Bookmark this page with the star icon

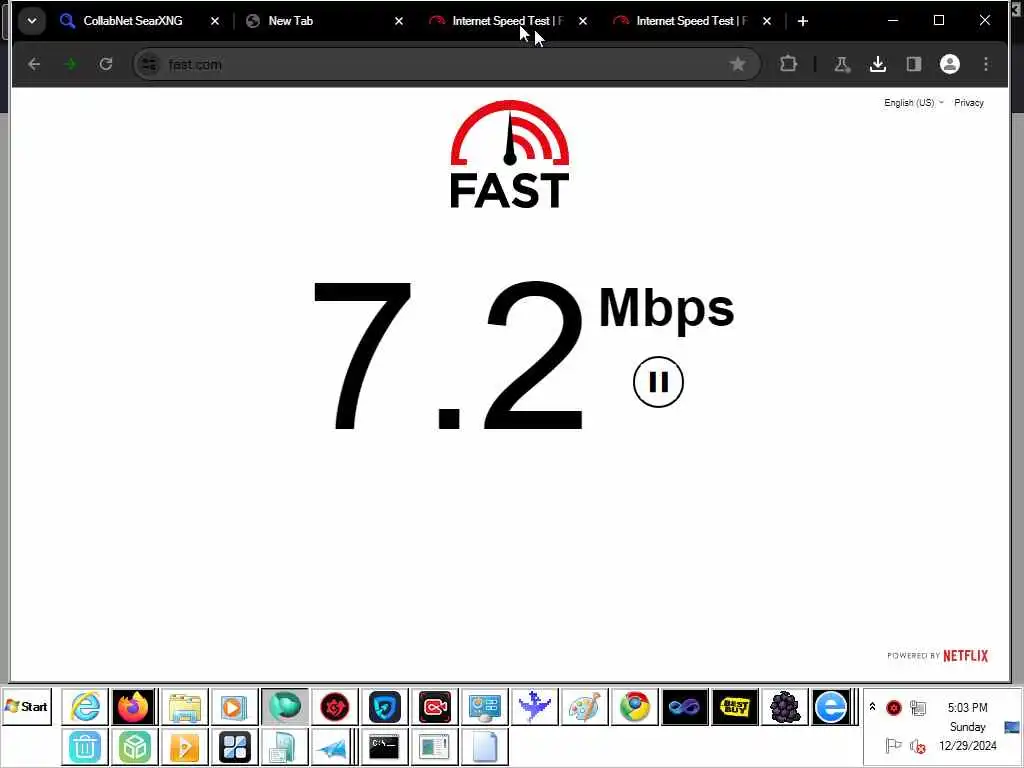737,64
